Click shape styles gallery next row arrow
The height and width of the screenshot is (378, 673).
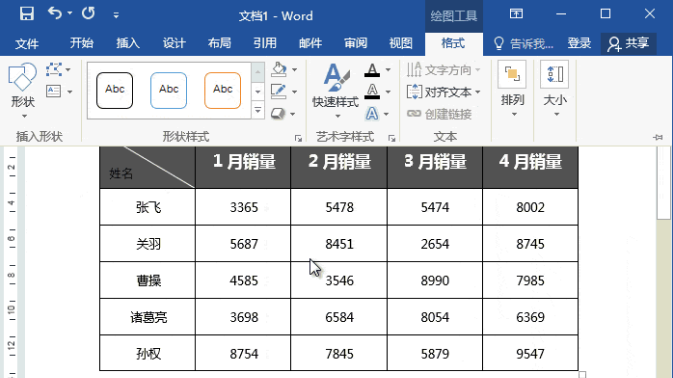click(258, 91)
